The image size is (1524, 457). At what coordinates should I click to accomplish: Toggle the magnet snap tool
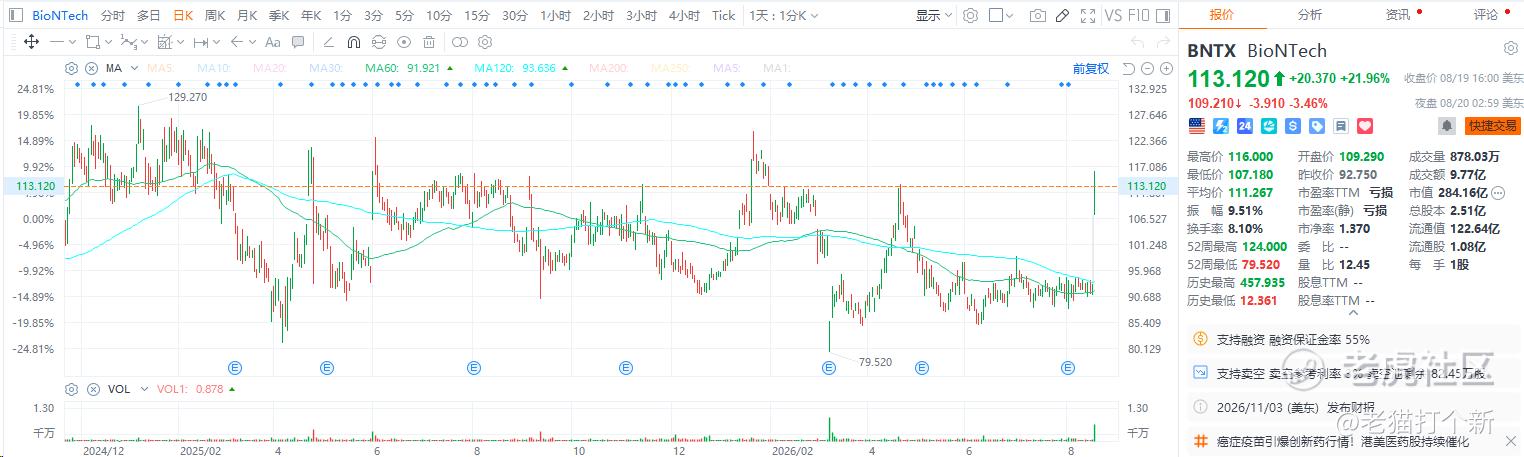[353, 42]
